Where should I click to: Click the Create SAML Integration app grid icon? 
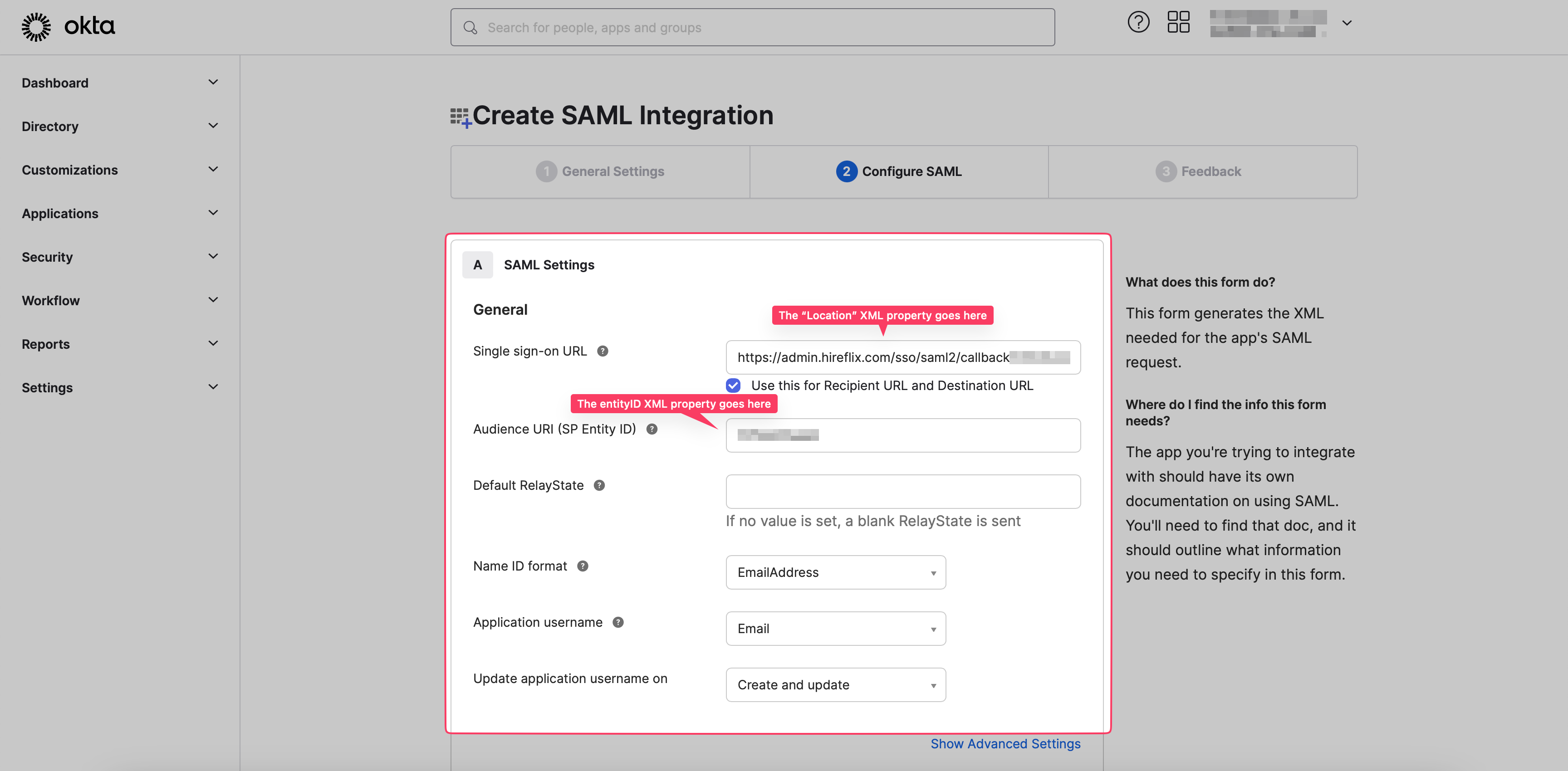(461, 117)
